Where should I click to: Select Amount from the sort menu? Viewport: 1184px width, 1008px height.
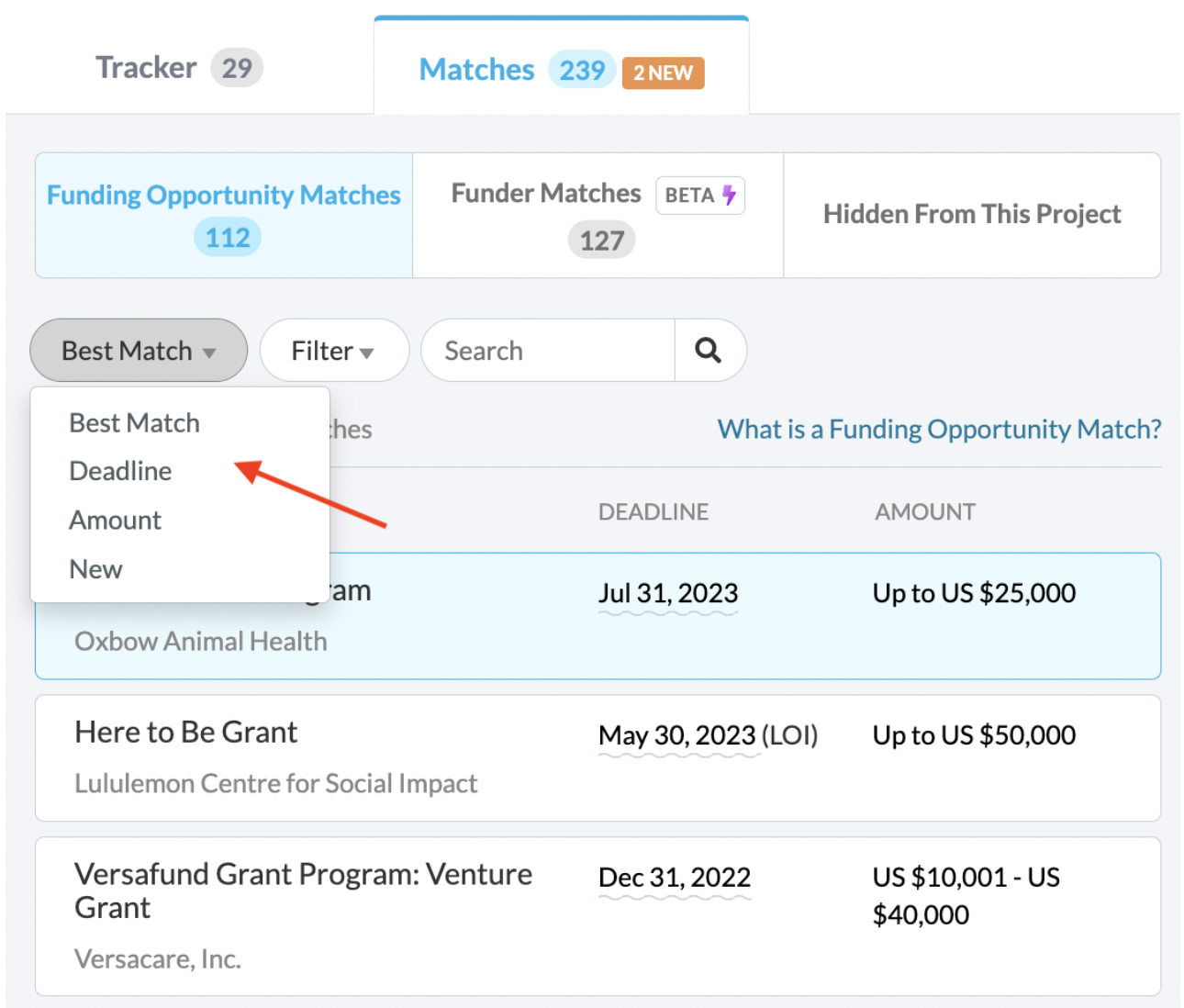tap(115, 520)
